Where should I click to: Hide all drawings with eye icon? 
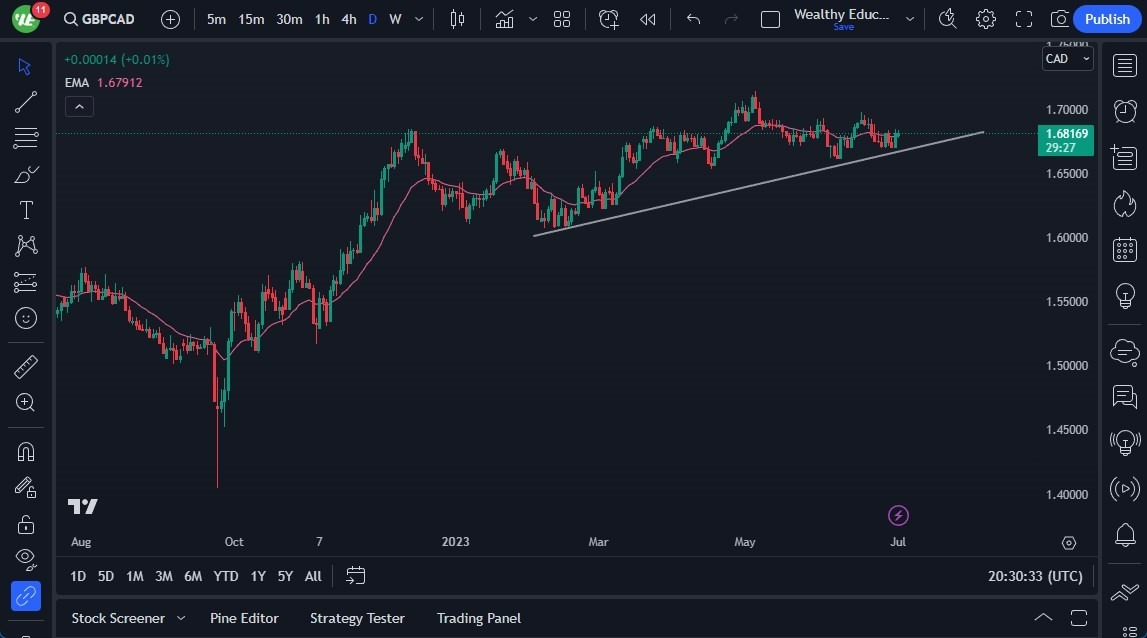point(26,558)
